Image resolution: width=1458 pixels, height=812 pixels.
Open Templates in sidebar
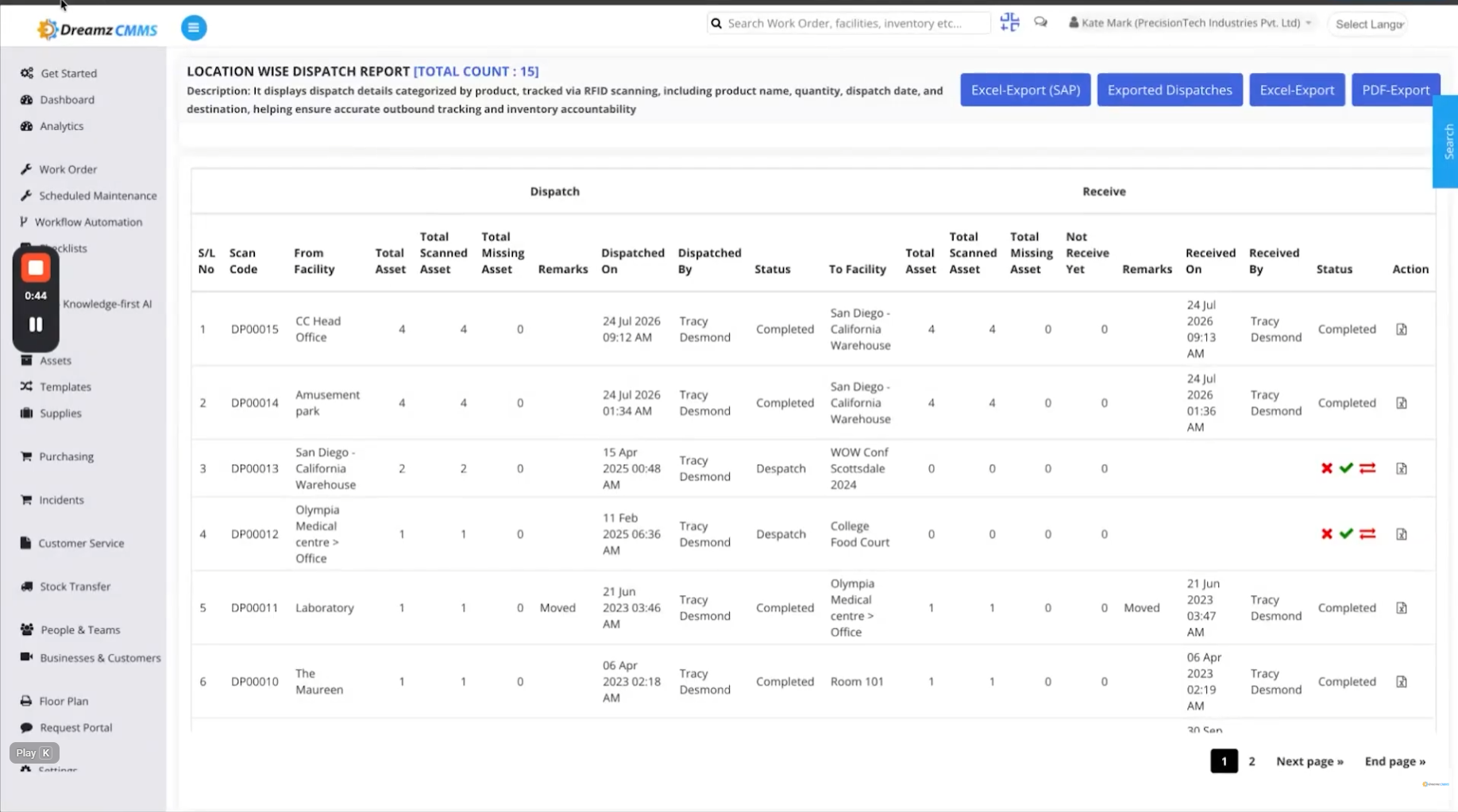[x=56, y=387]
